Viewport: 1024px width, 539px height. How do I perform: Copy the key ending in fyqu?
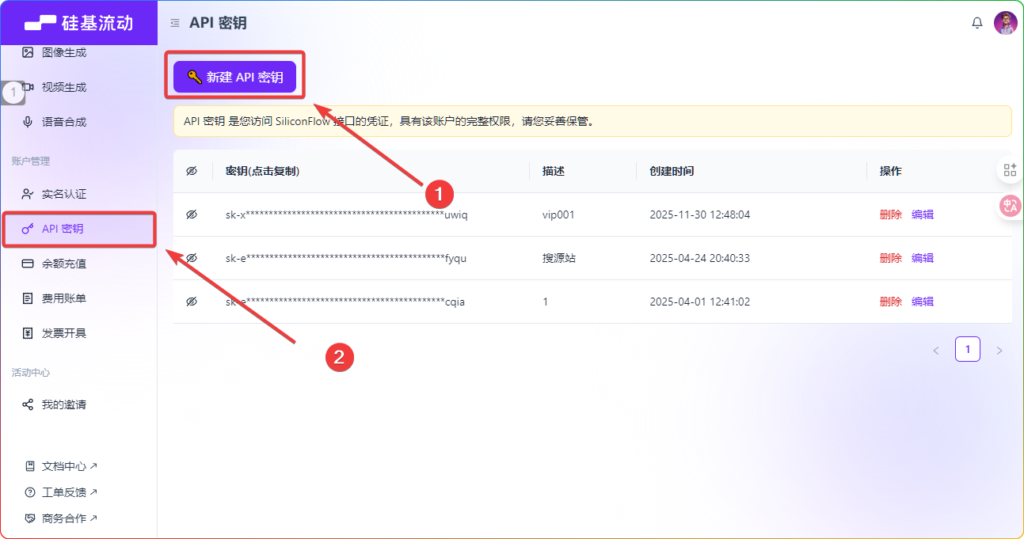[345, 258]
